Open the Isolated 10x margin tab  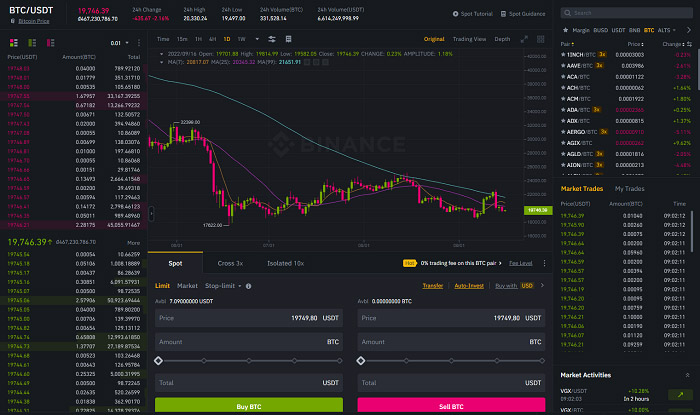[x=285, y=263]
